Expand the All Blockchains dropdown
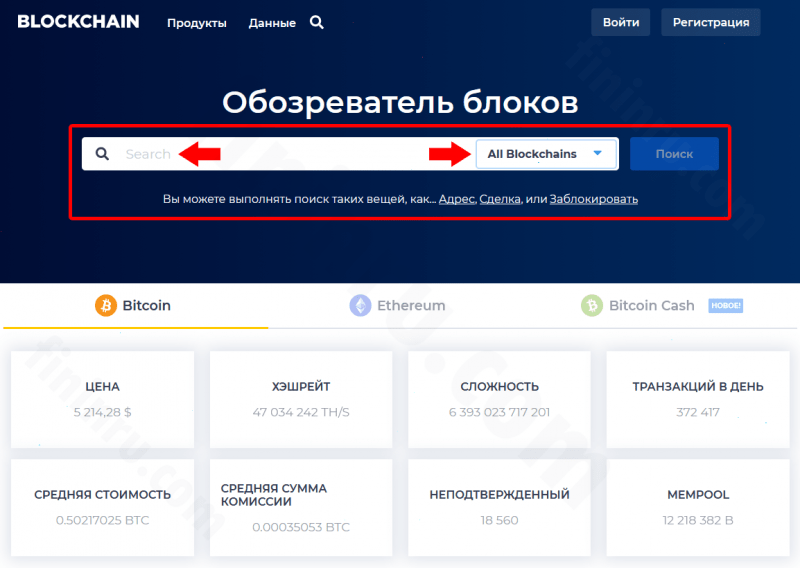The width and height of the screenshot is (800, 568). tap(546, 154)
